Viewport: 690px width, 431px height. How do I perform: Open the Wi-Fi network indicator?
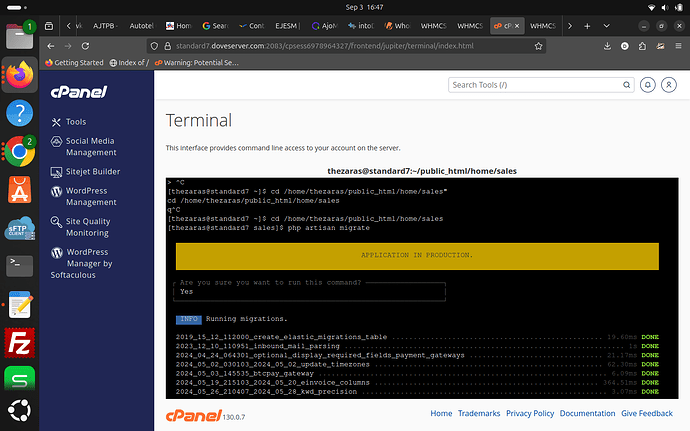point(651,7)
